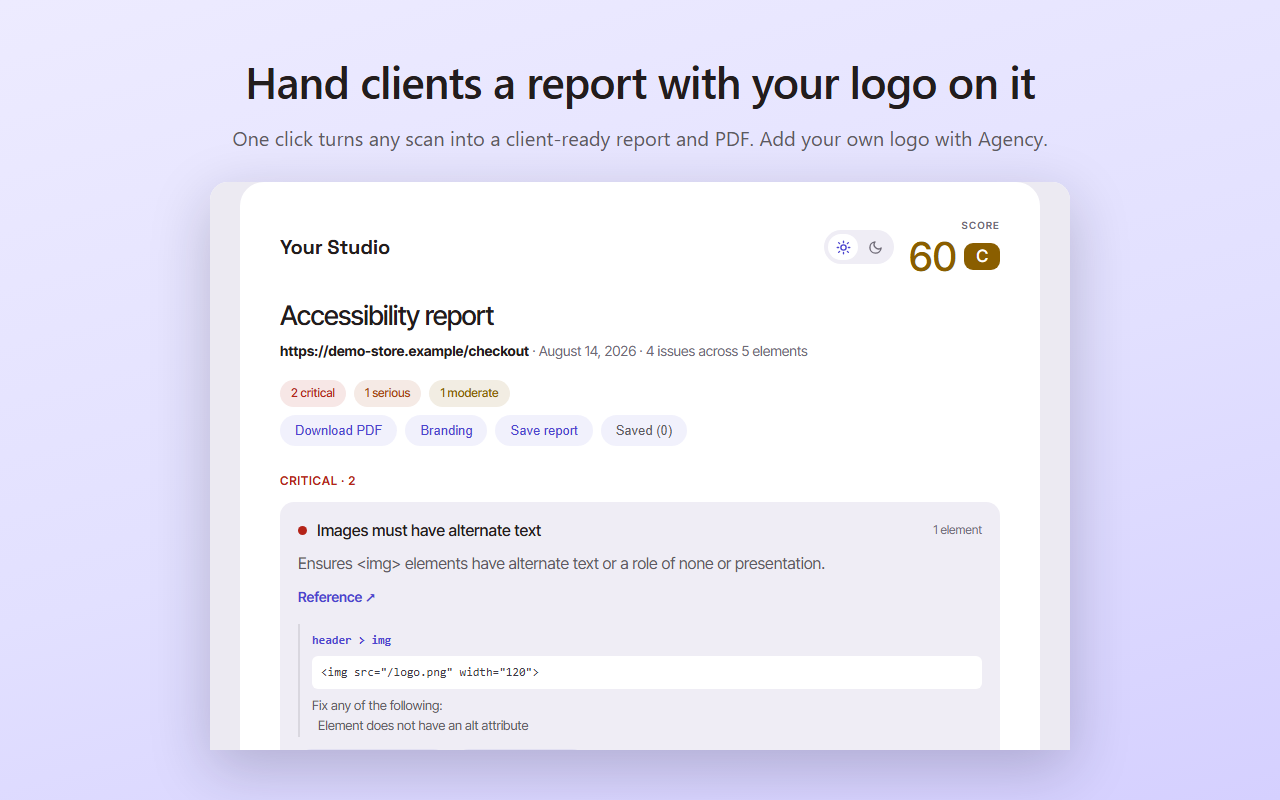Switch to dark theme moon icon
The height and width of the screenshot is (800, 1280).
point(875,247)
